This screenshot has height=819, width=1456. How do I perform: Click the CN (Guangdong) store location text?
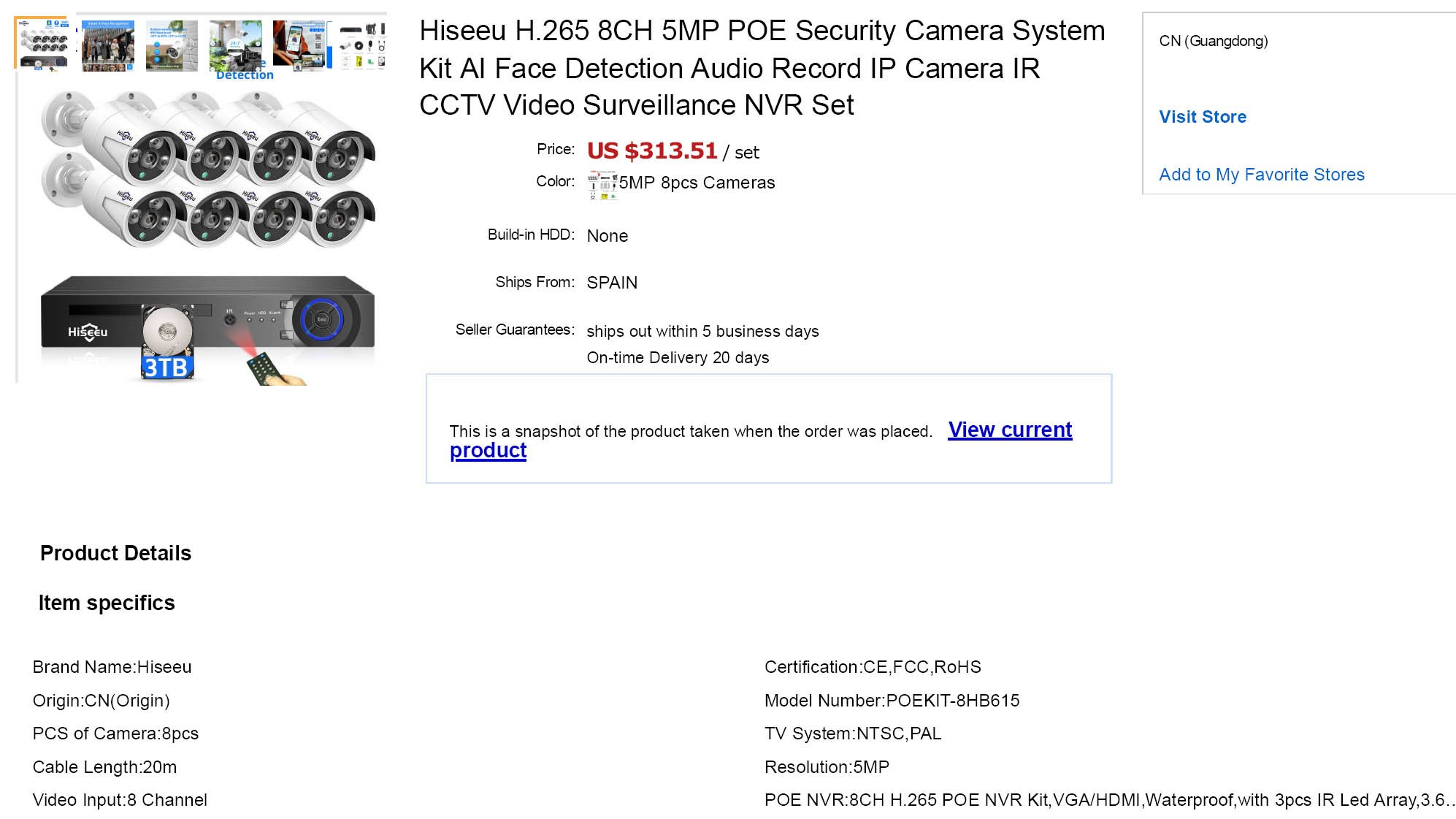point(1213,41)
